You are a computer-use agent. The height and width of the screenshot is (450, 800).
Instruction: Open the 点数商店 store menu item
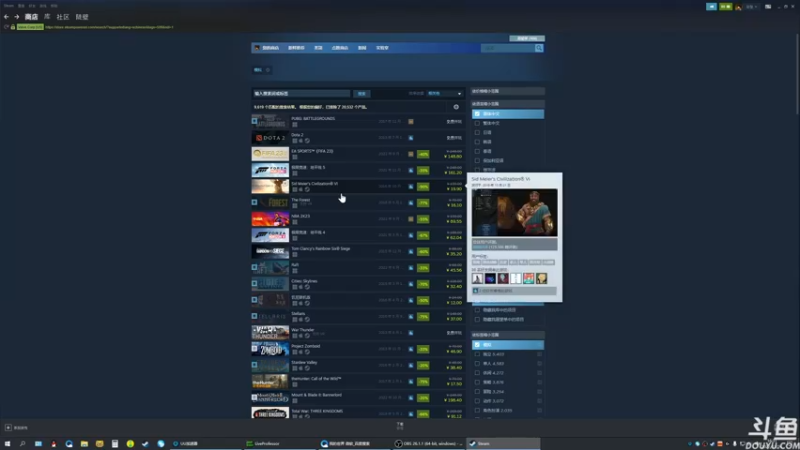340,48
